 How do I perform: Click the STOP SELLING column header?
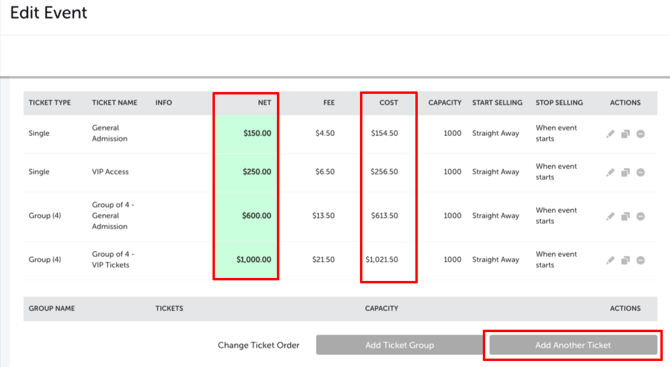pyautogui.click(x=559, y=103)
